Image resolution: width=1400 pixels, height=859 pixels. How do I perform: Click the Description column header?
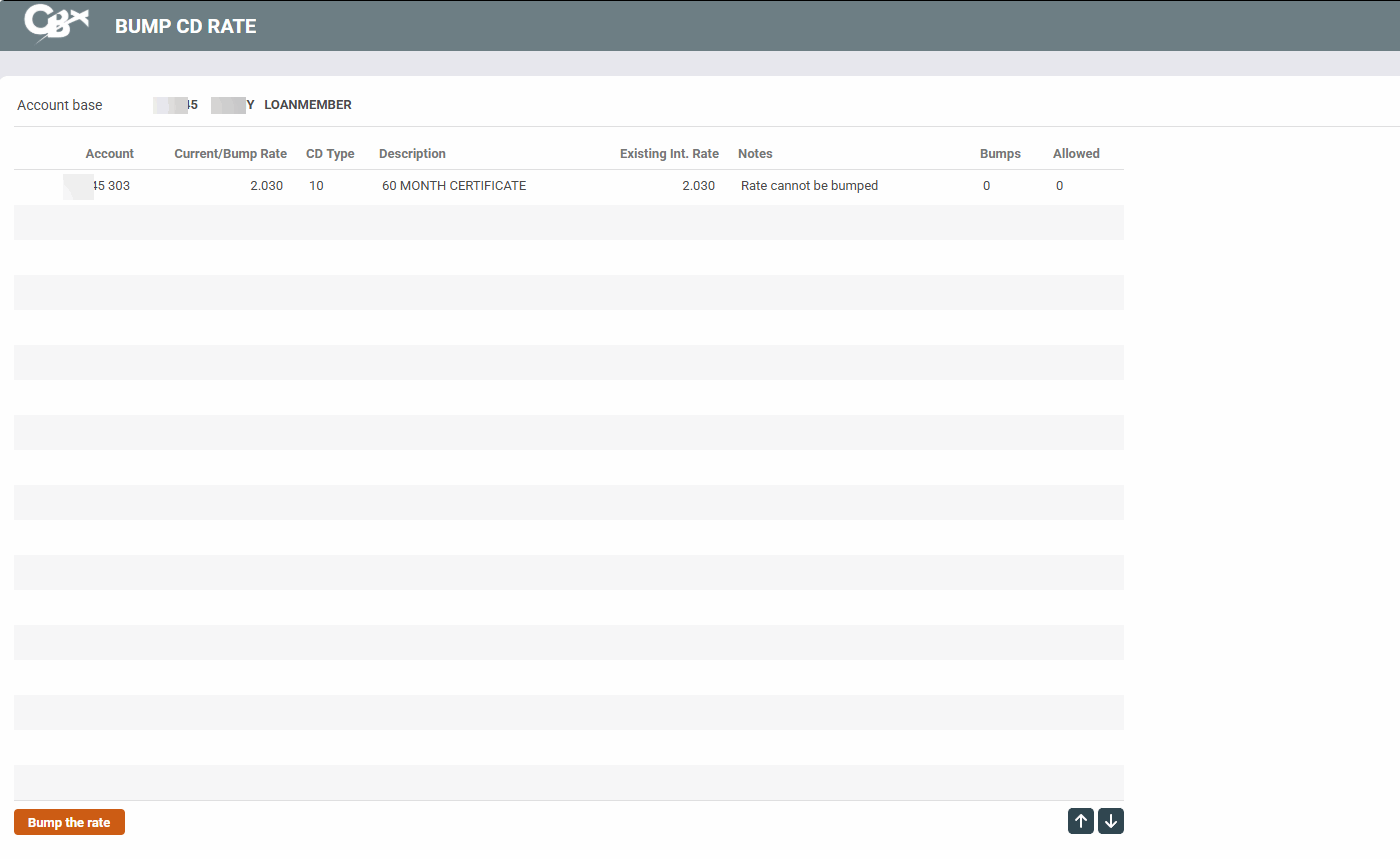(x=412, y=154)
